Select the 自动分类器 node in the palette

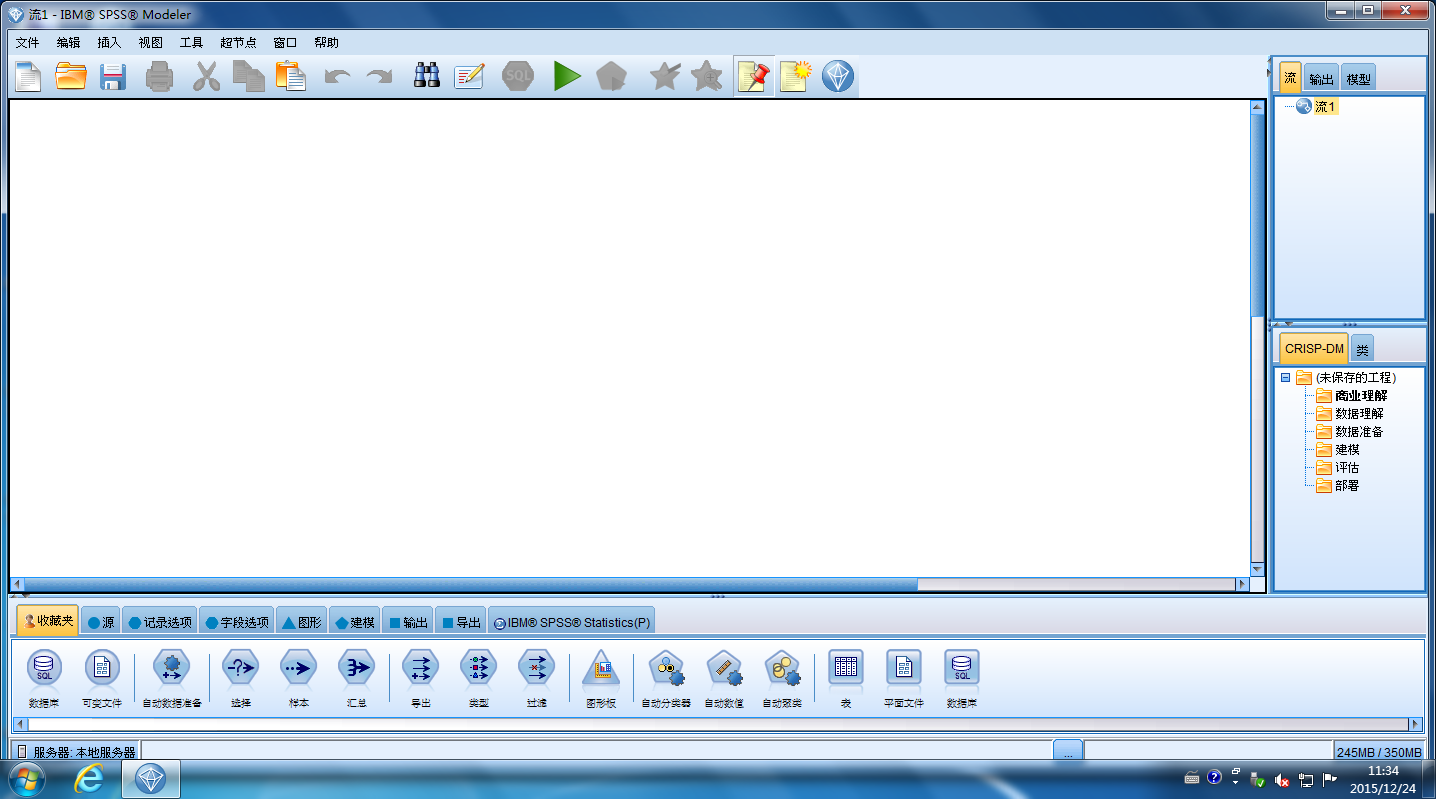(x=665, y=668)
